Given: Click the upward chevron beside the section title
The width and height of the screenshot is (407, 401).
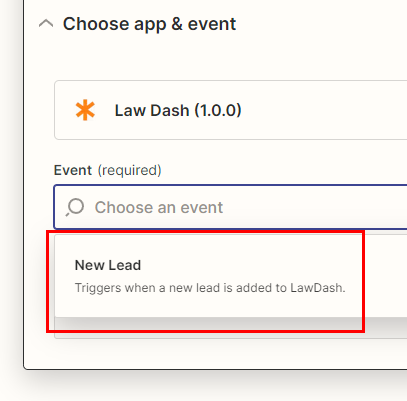Looking at the screenshot, I should 46,24.
